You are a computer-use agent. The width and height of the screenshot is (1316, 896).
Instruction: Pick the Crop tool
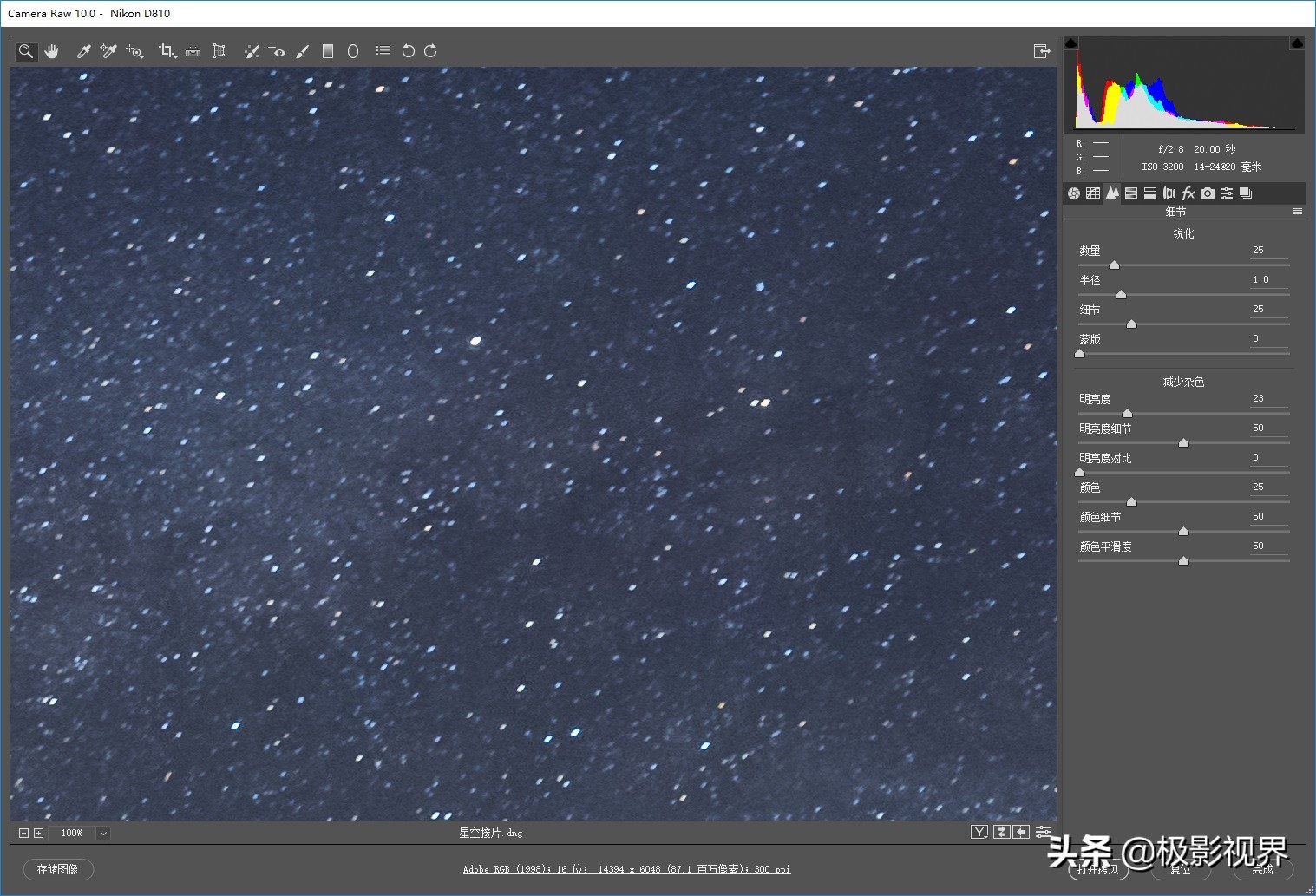coord(167,51)
